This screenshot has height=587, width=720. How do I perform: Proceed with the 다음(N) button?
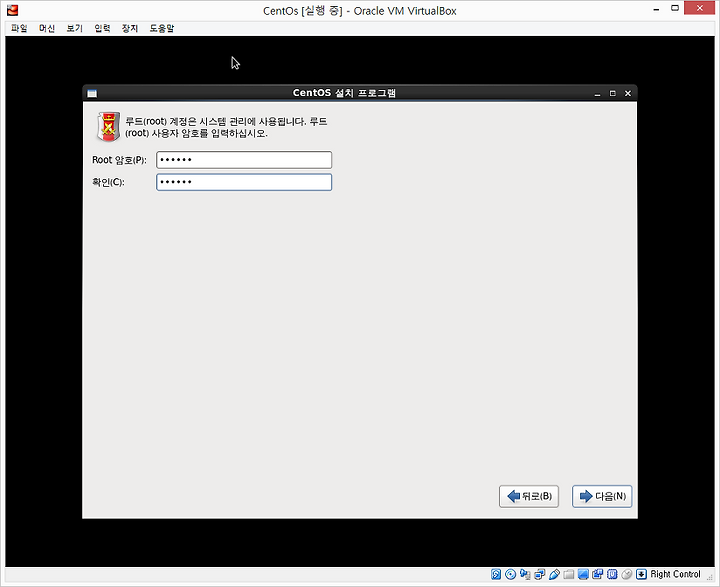tap(602, 496)
